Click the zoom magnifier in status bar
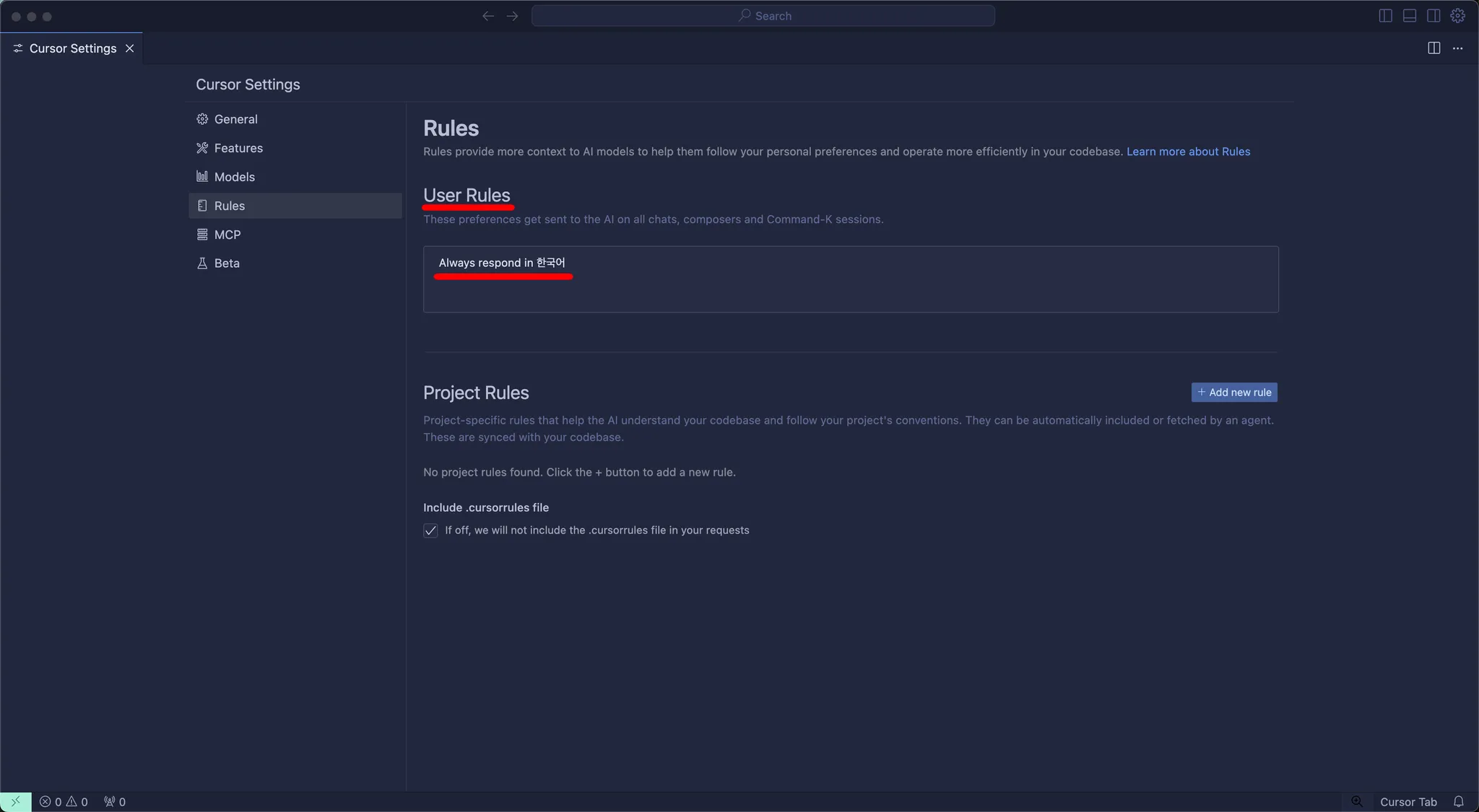 [1357, 802]
